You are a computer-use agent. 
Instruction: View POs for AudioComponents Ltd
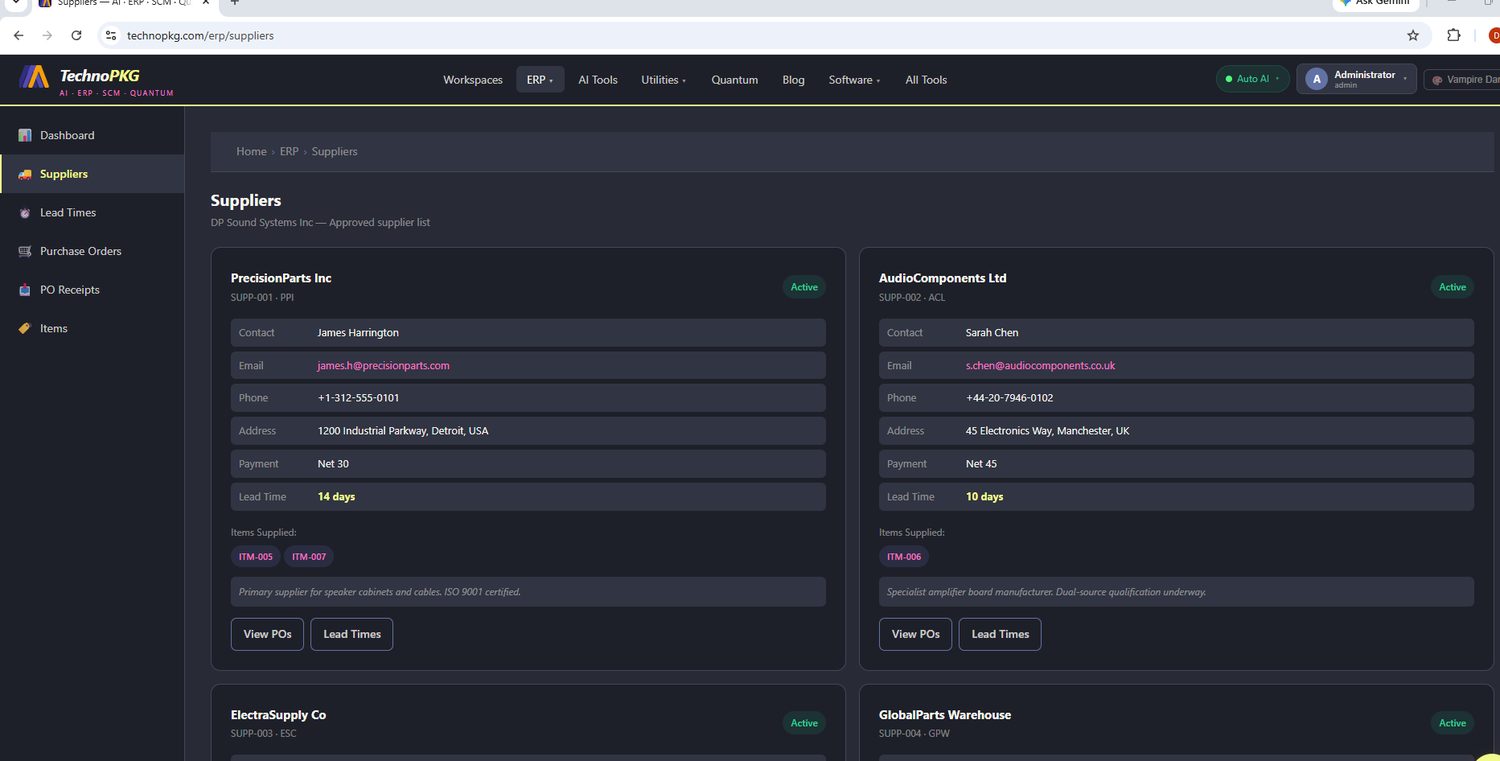(915, 634)
